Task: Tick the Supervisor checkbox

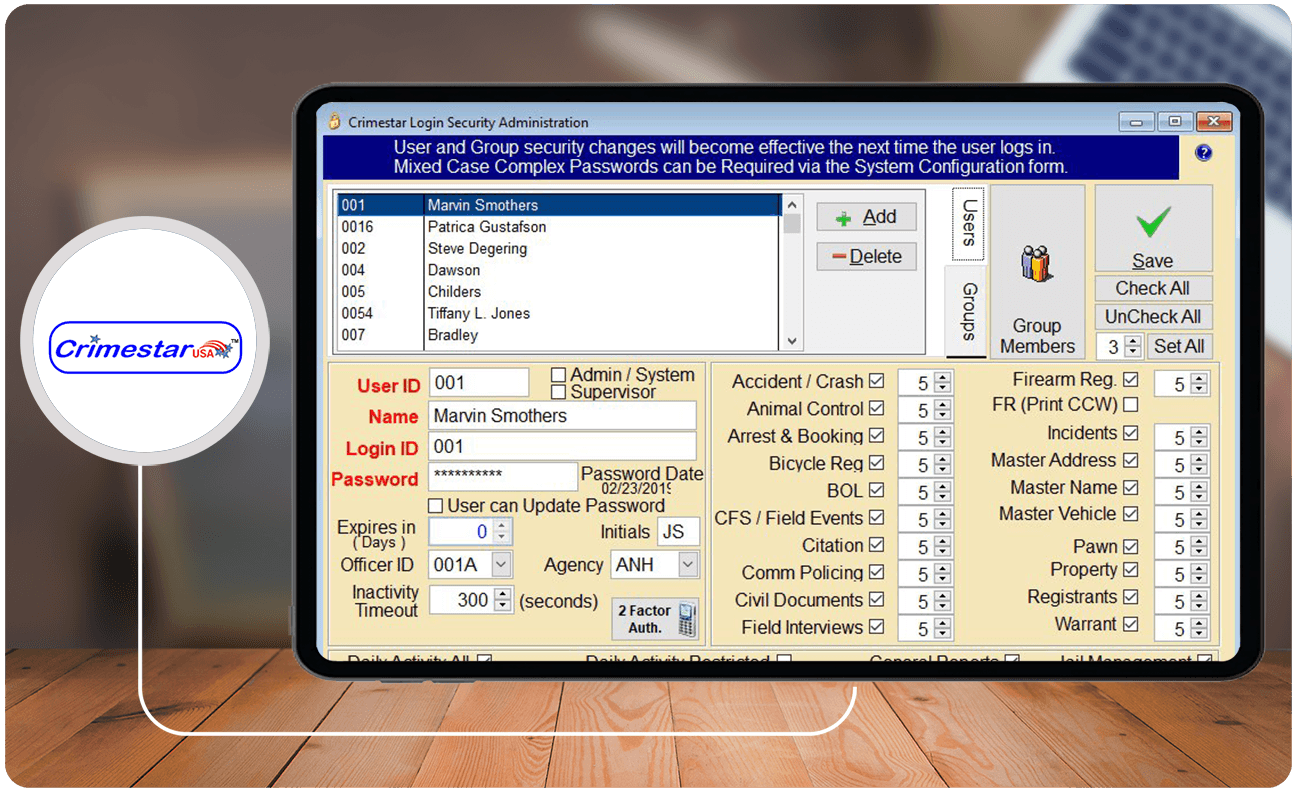Action: pos(559,392)
